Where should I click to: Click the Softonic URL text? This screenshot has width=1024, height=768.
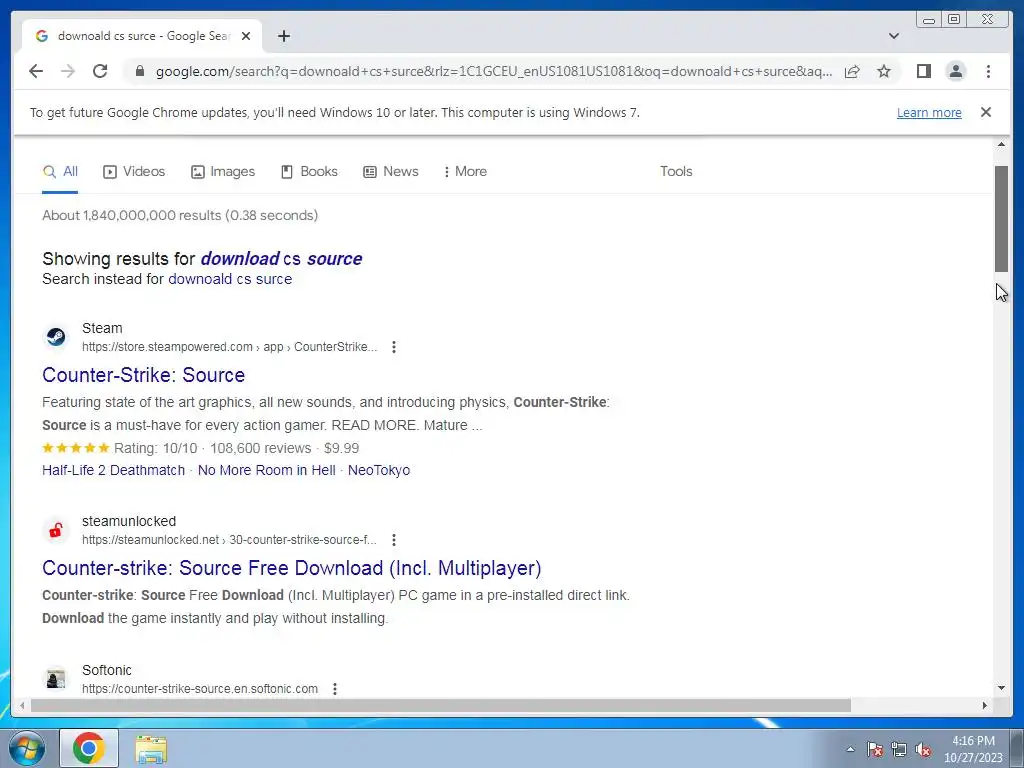pyautogui.click(x=200, y=689)
